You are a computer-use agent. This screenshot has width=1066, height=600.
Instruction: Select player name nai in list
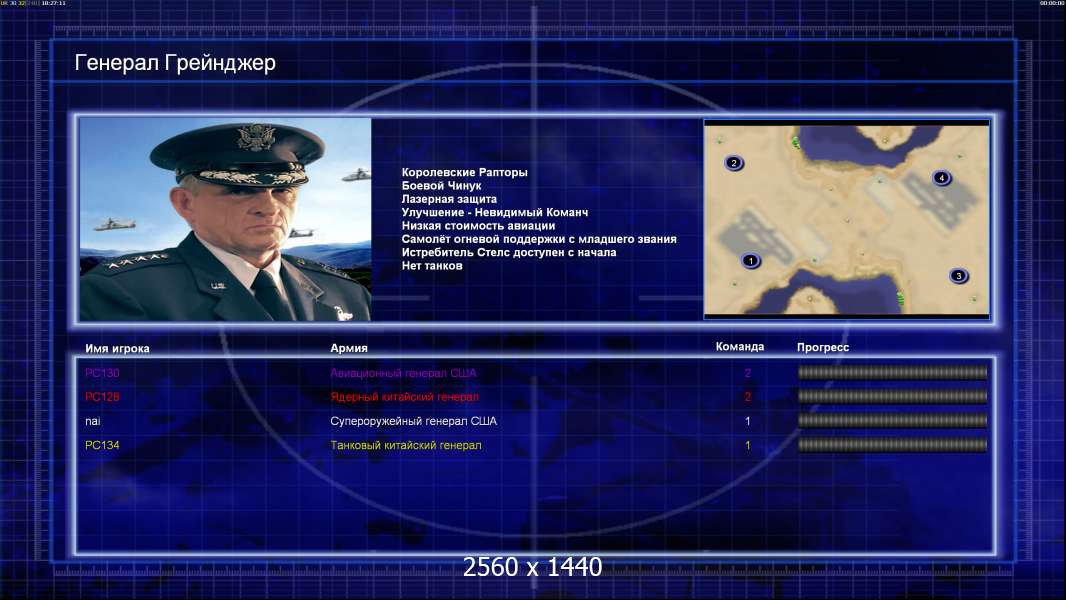92,421
